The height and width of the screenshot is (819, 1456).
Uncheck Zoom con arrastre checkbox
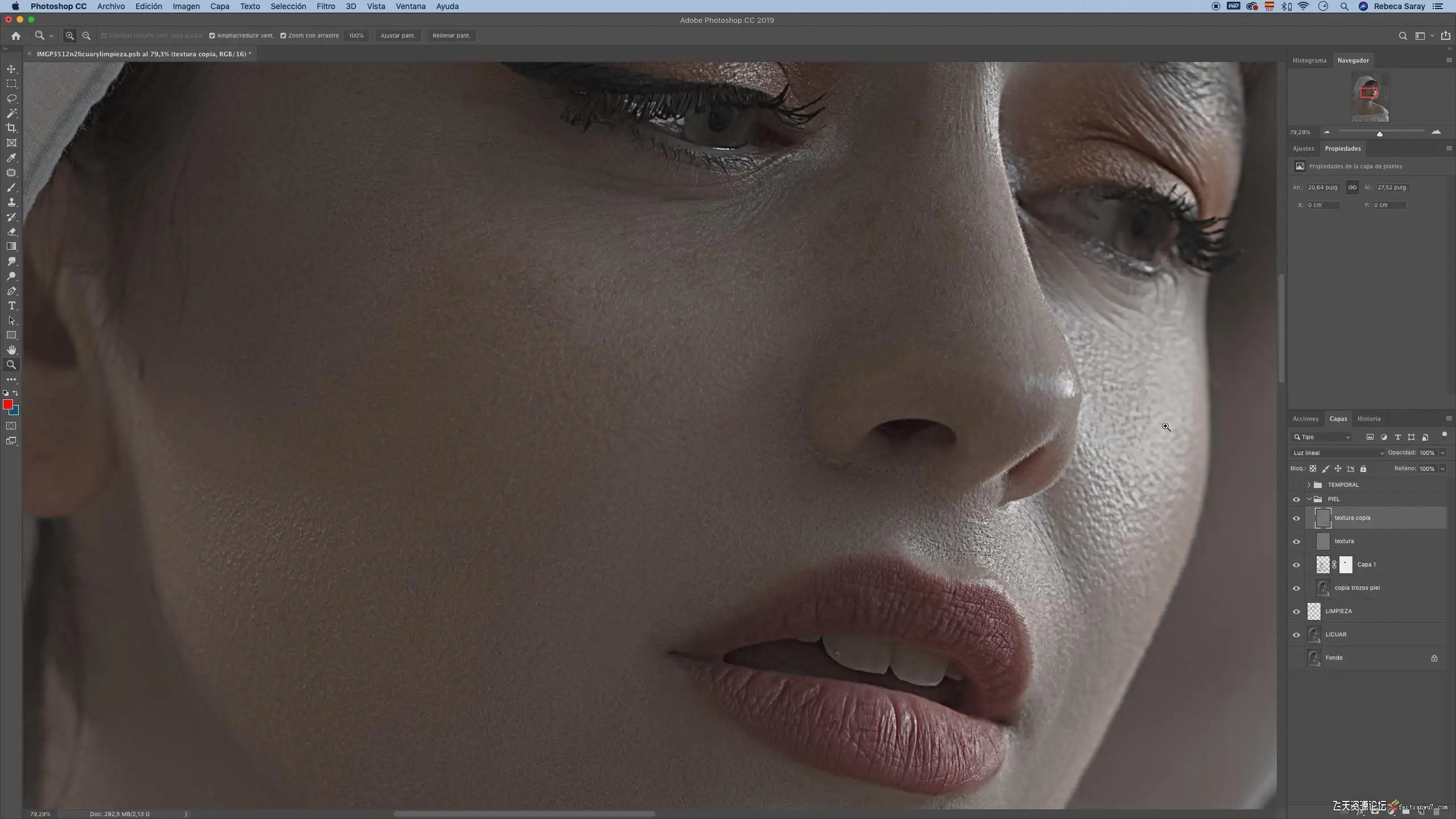point(283,35)
